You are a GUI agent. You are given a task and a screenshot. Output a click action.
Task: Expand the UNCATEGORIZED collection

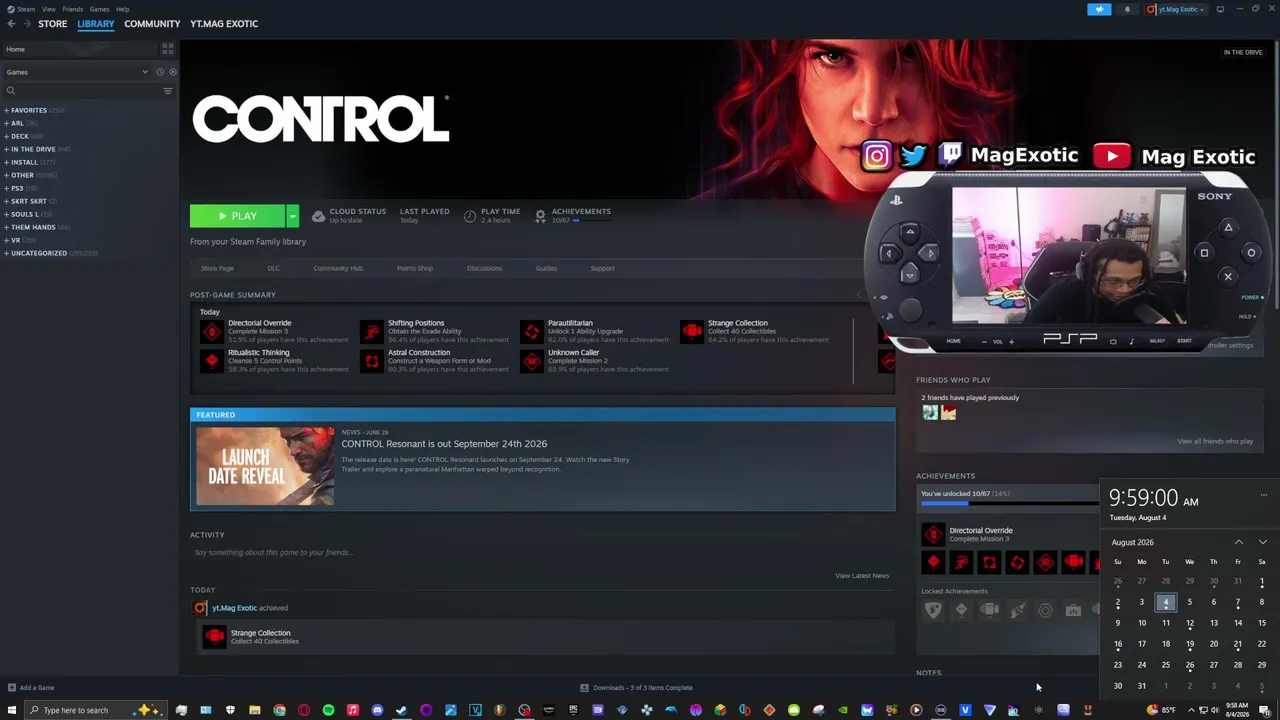(x=7, y=253)
